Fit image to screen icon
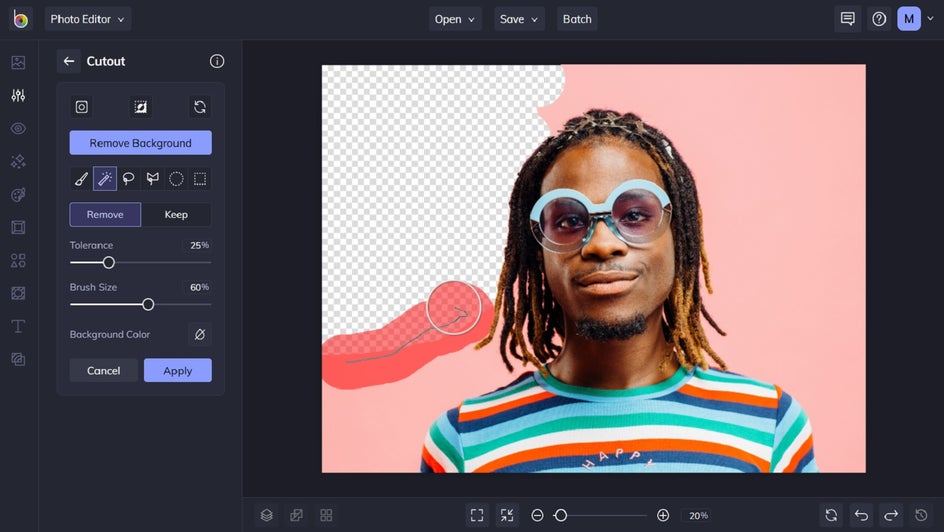The height and width of the screenshot is (532, 944). tap(477, 515)
